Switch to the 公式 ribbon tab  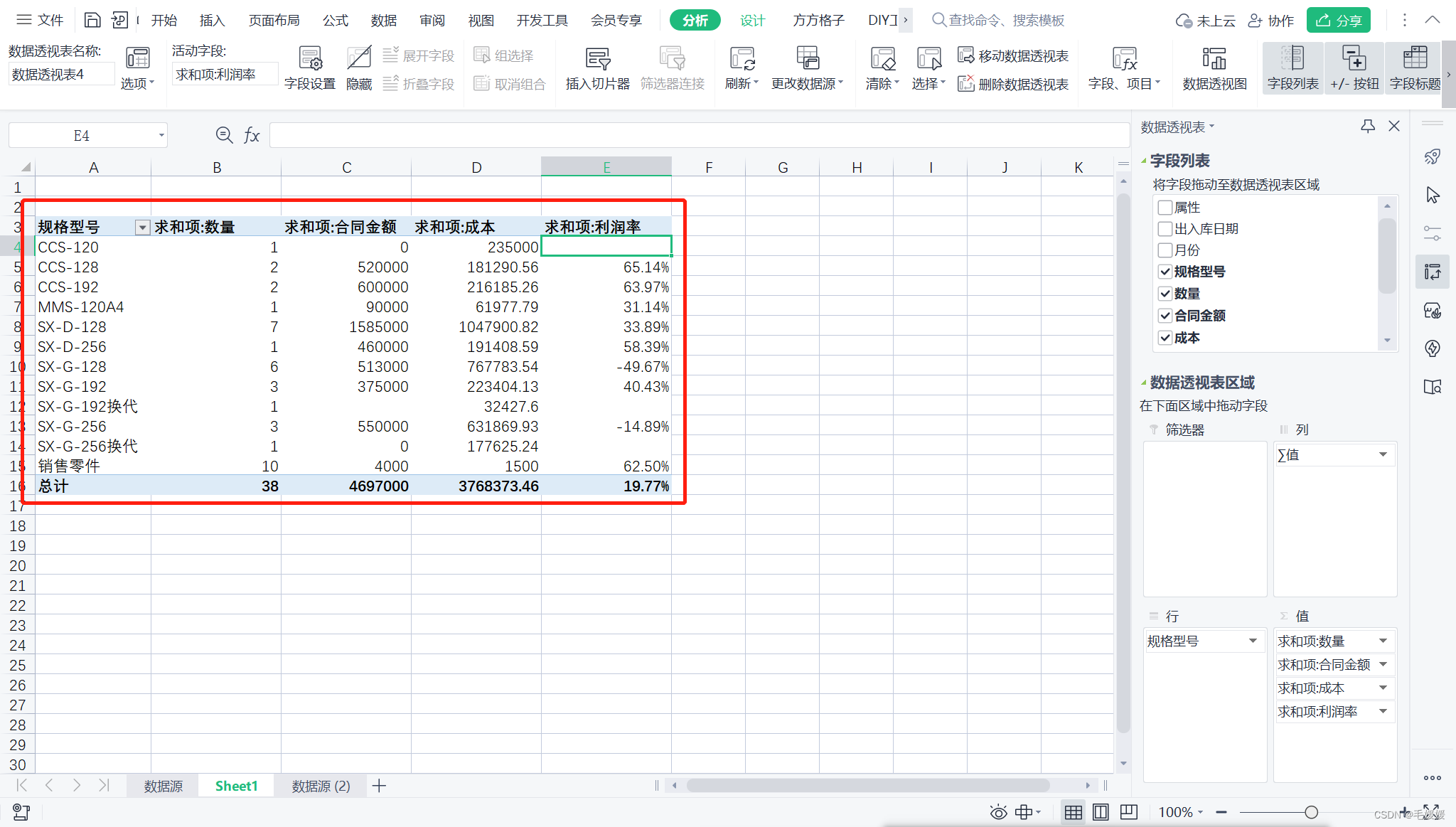tap(336, 20)
